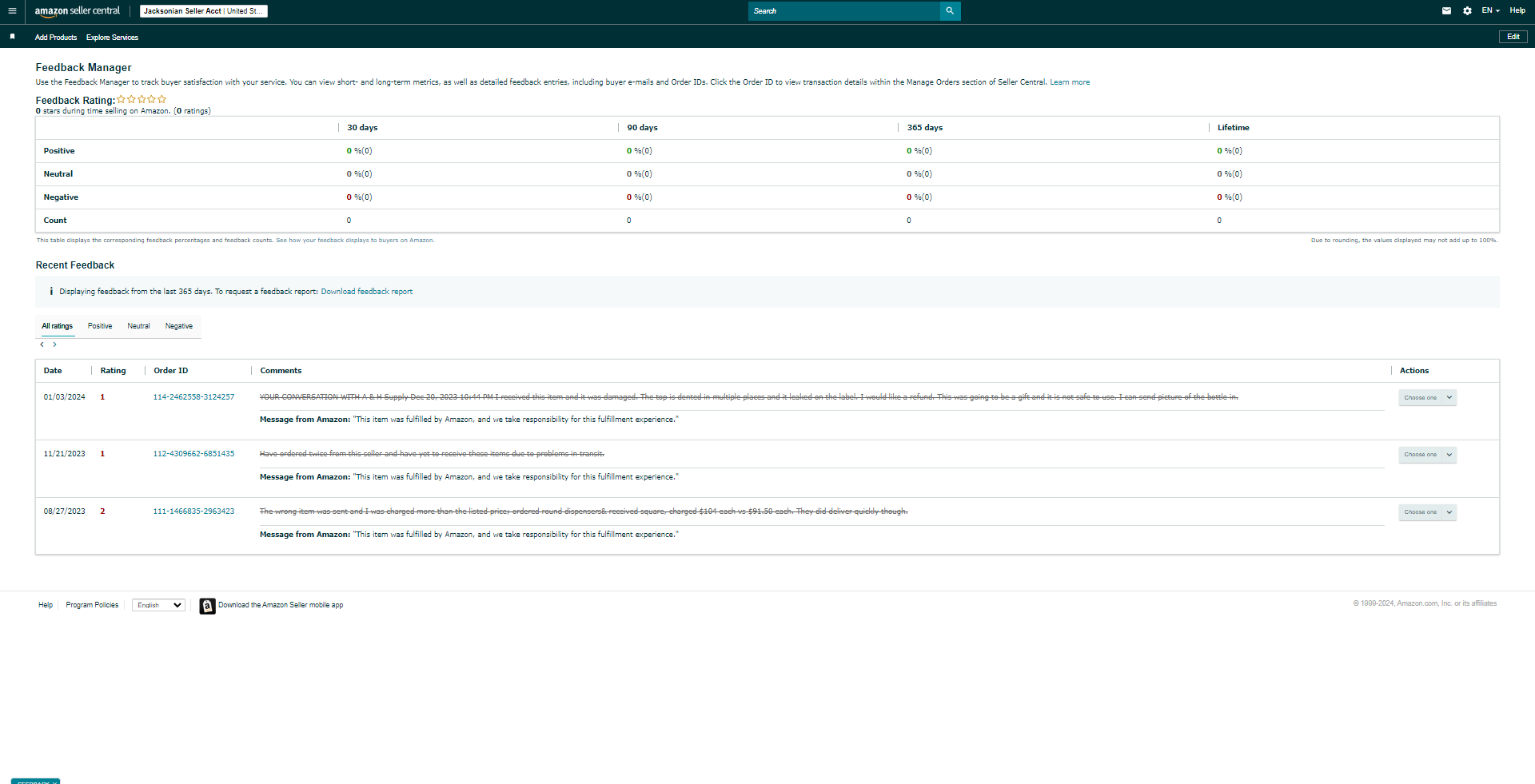Click the 365 days column header
Image resolution: width=1535 pixels, height=784 pixels.
click(925, 128)
